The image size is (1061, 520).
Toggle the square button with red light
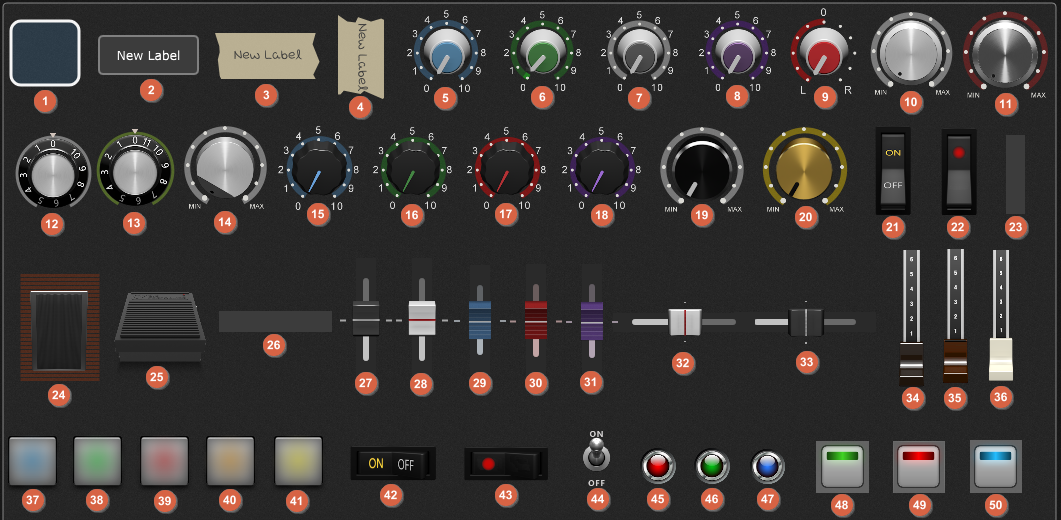(918, 466)
